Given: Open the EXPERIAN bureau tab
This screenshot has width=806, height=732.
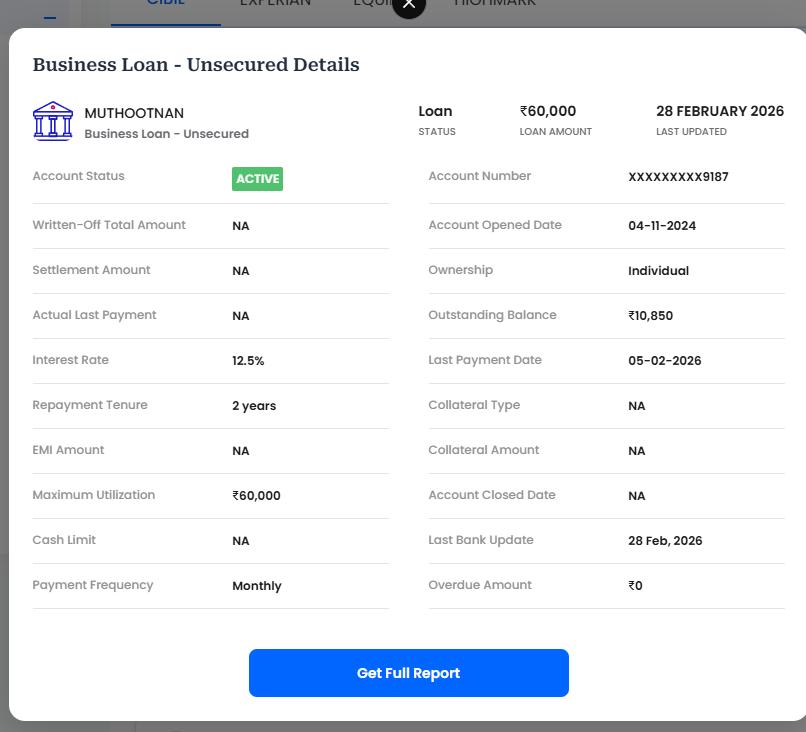Looking at the screenshot, I should (x=275, y=4).
